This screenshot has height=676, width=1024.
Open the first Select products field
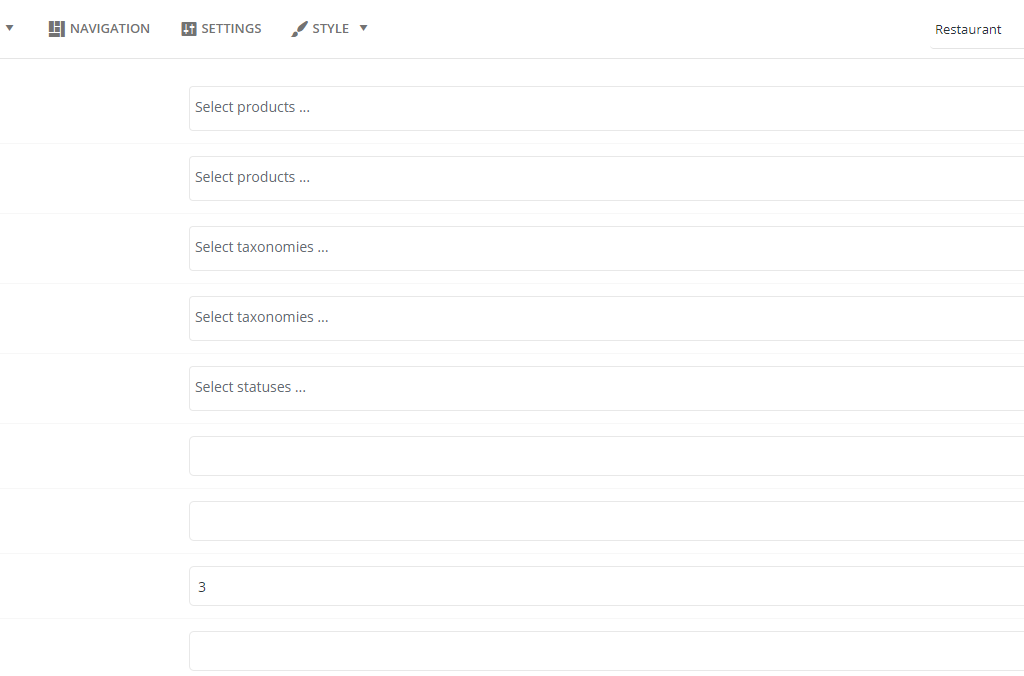607,108
